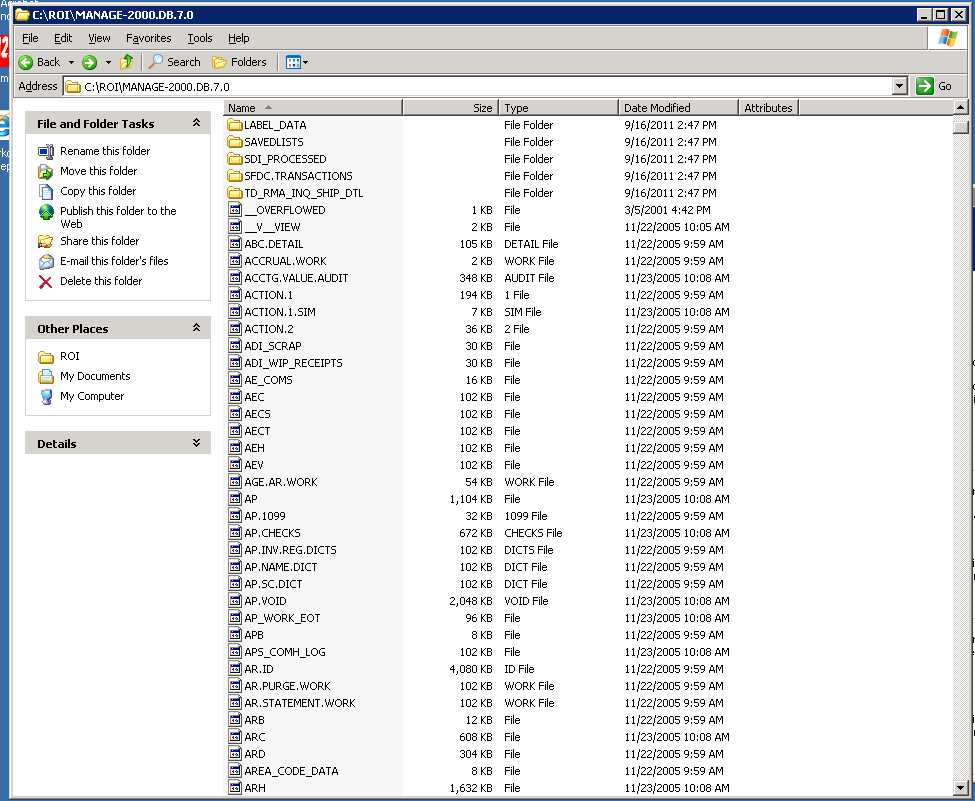This screenshot has height=801, width=975.
Task: Open the Tools menu
Action: (x=200, y=39)
